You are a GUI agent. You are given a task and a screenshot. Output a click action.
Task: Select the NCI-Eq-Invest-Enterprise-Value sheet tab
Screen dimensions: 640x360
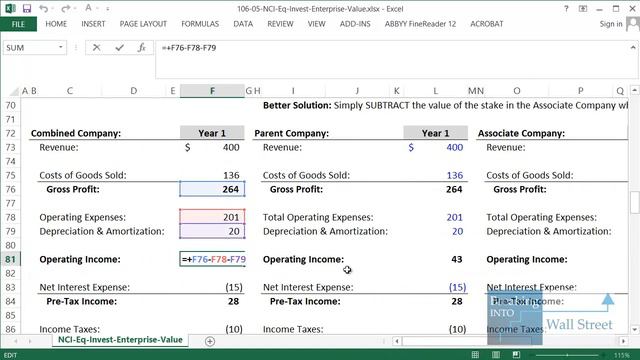[x=120, y=340]
